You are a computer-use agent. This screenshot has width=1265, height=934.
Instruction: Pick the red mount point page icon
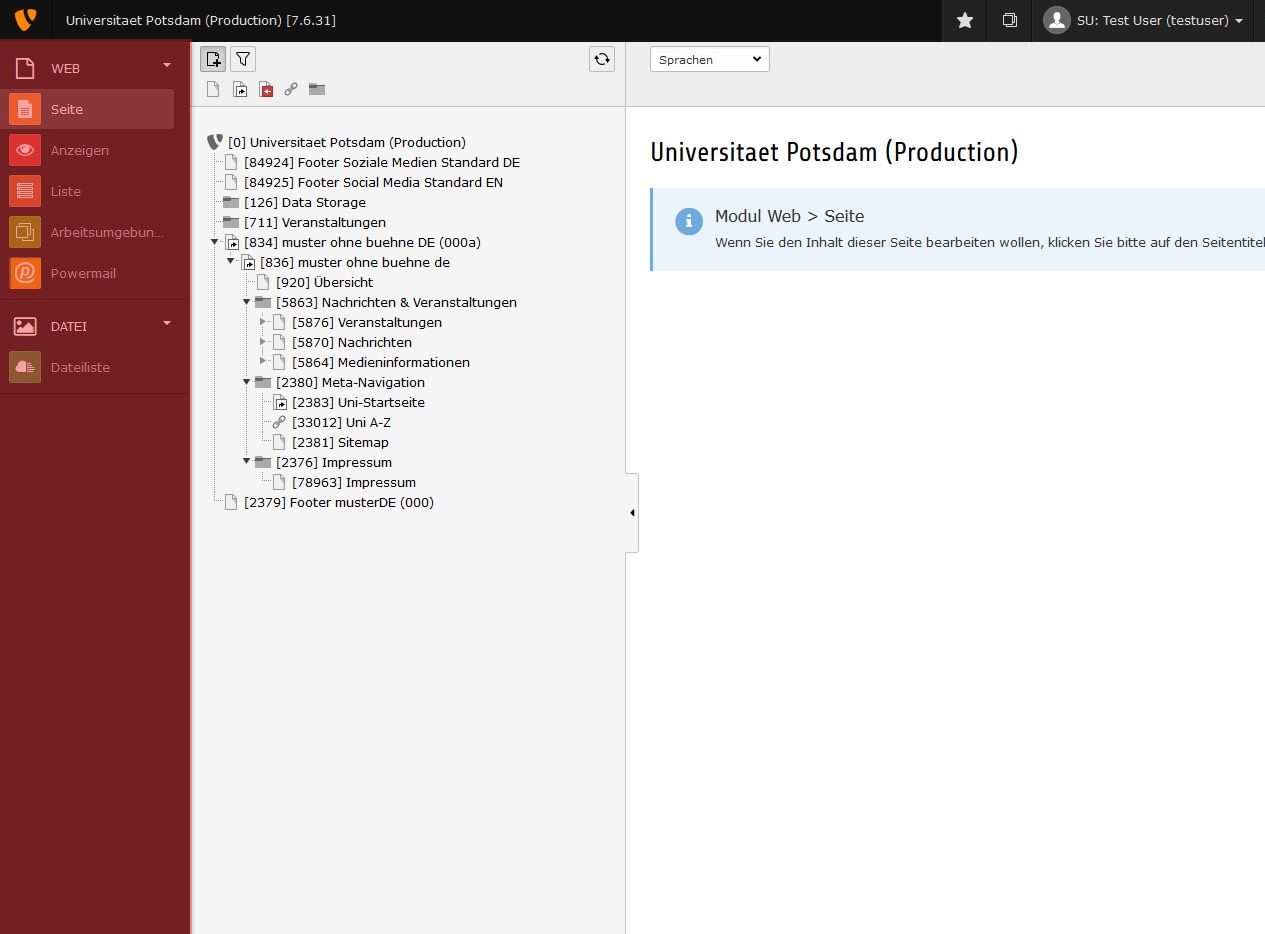click(266, 90)
